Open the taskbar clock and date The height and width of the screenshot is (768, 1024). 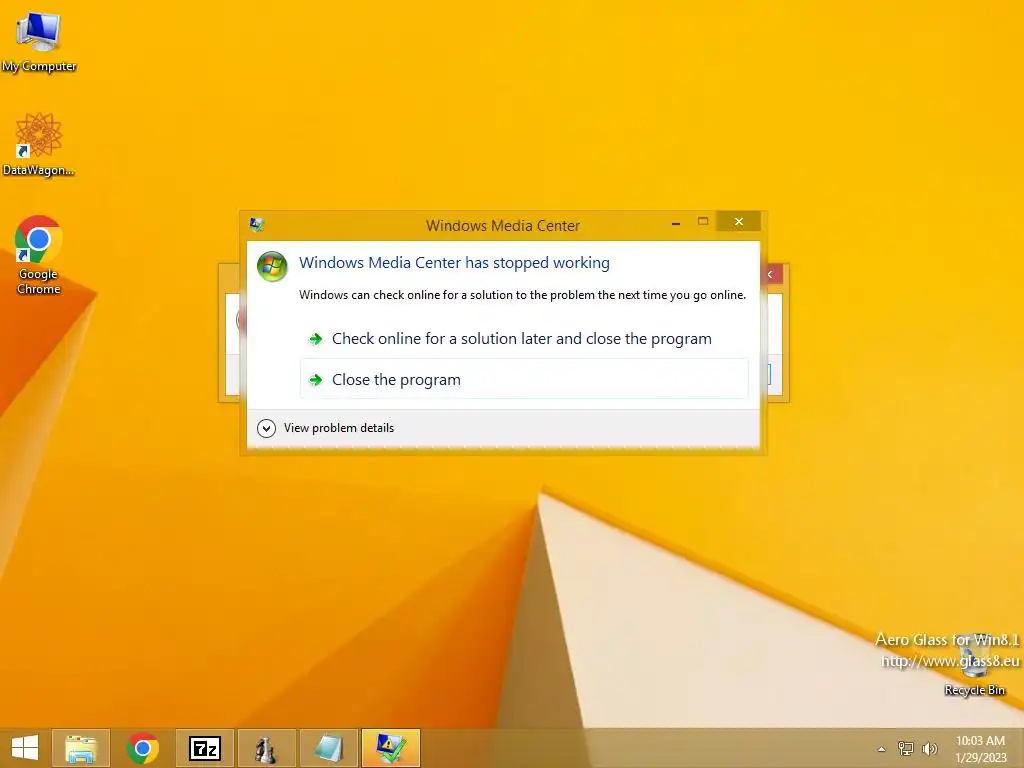pos(980,748)
